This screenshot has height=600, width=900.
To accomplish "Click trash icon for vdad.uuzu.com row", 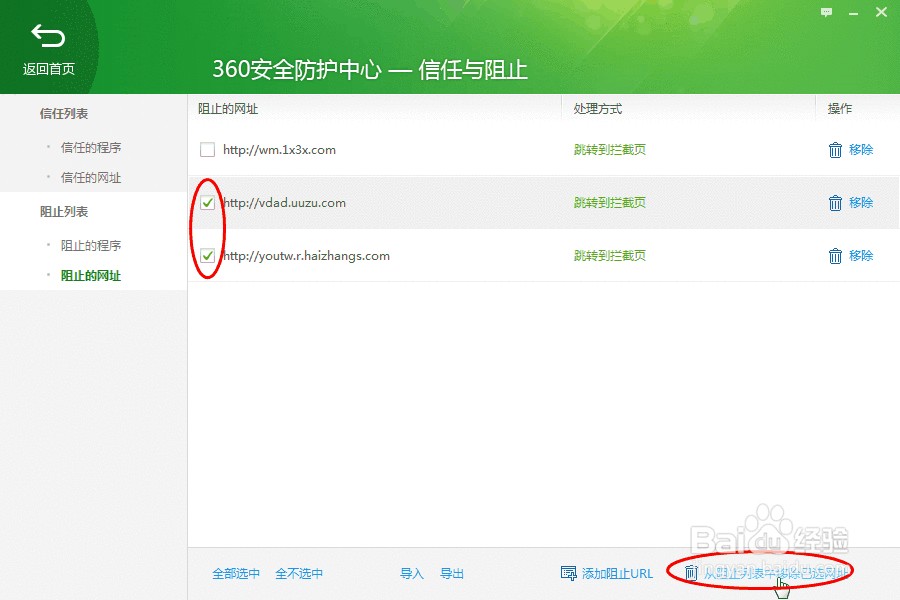I will (835, 203).
